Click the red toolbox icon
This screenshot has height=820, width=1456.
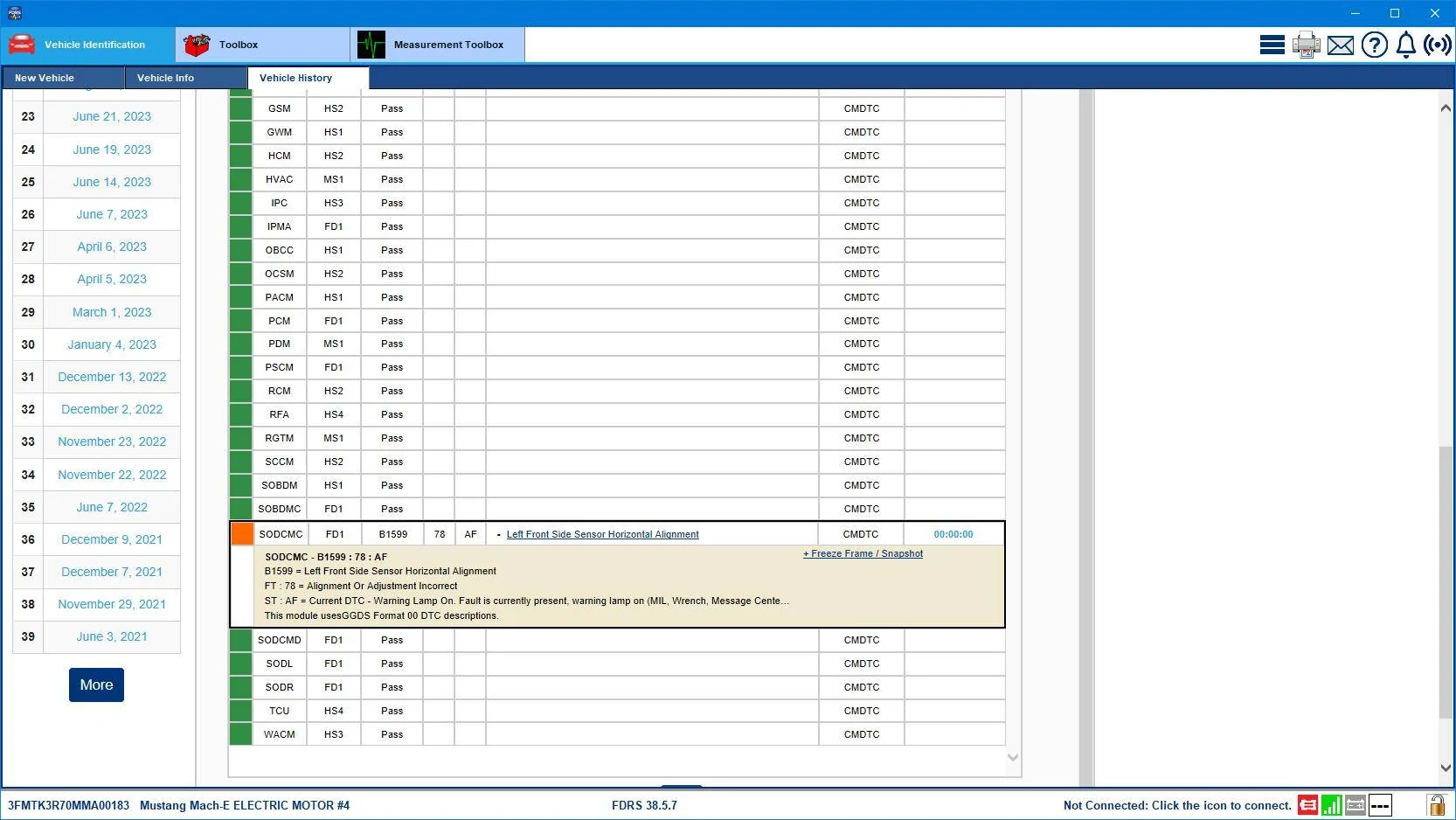pos(197,45)
